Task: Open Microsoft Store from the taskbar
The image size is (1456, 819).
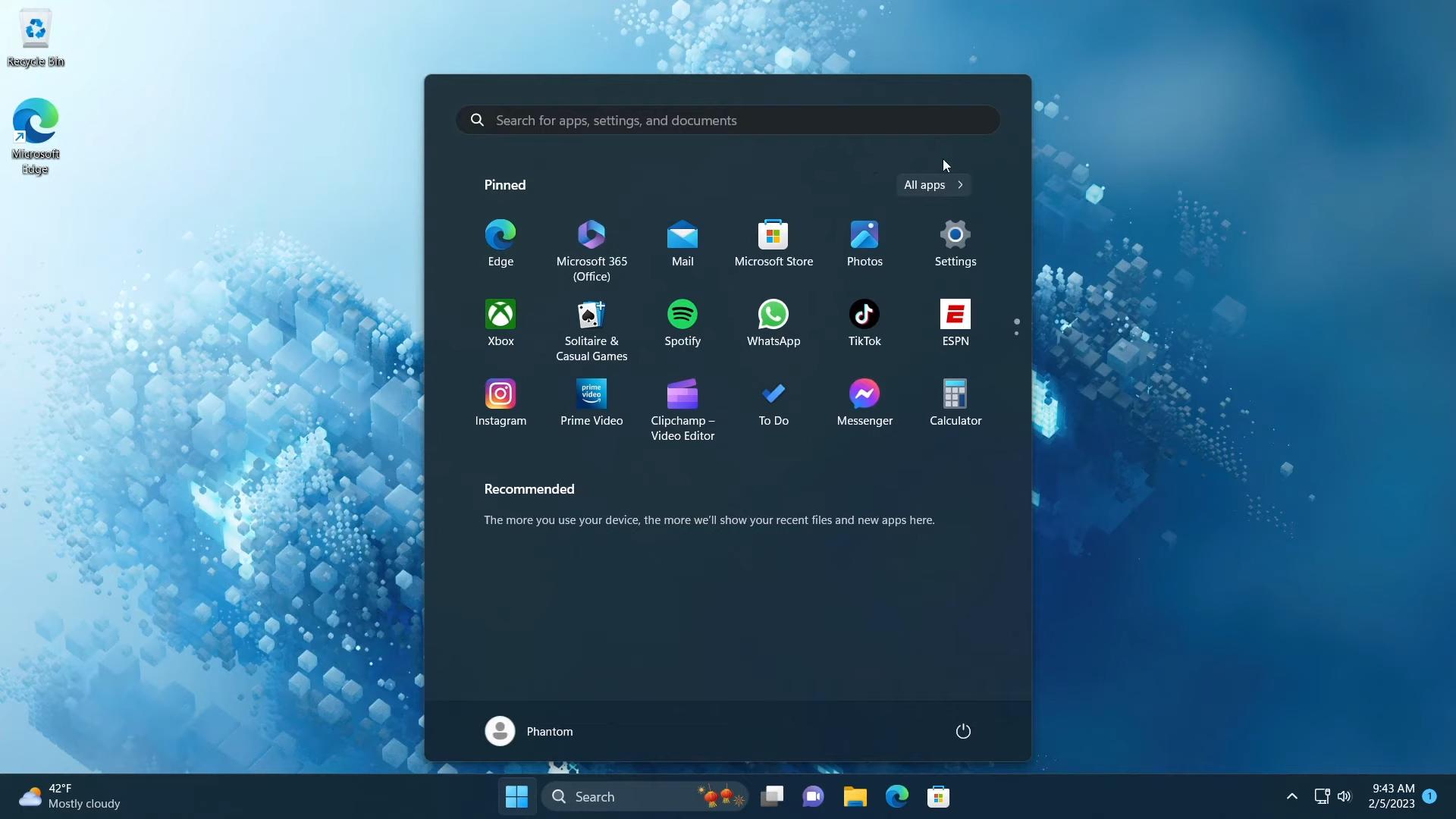Action: pyautogui.click(x=938, y=796)
